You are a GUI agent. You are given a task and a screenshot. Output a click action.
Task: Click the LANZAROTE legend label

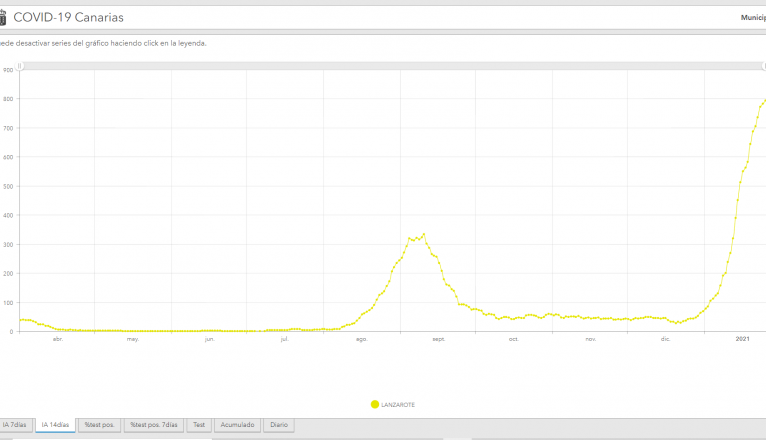tap(398, 404)
